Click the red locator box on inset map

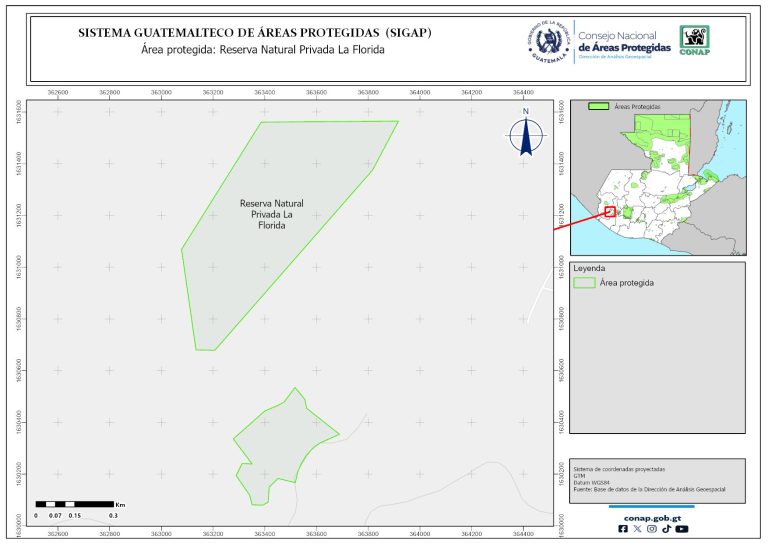click(x=608, y=212)
